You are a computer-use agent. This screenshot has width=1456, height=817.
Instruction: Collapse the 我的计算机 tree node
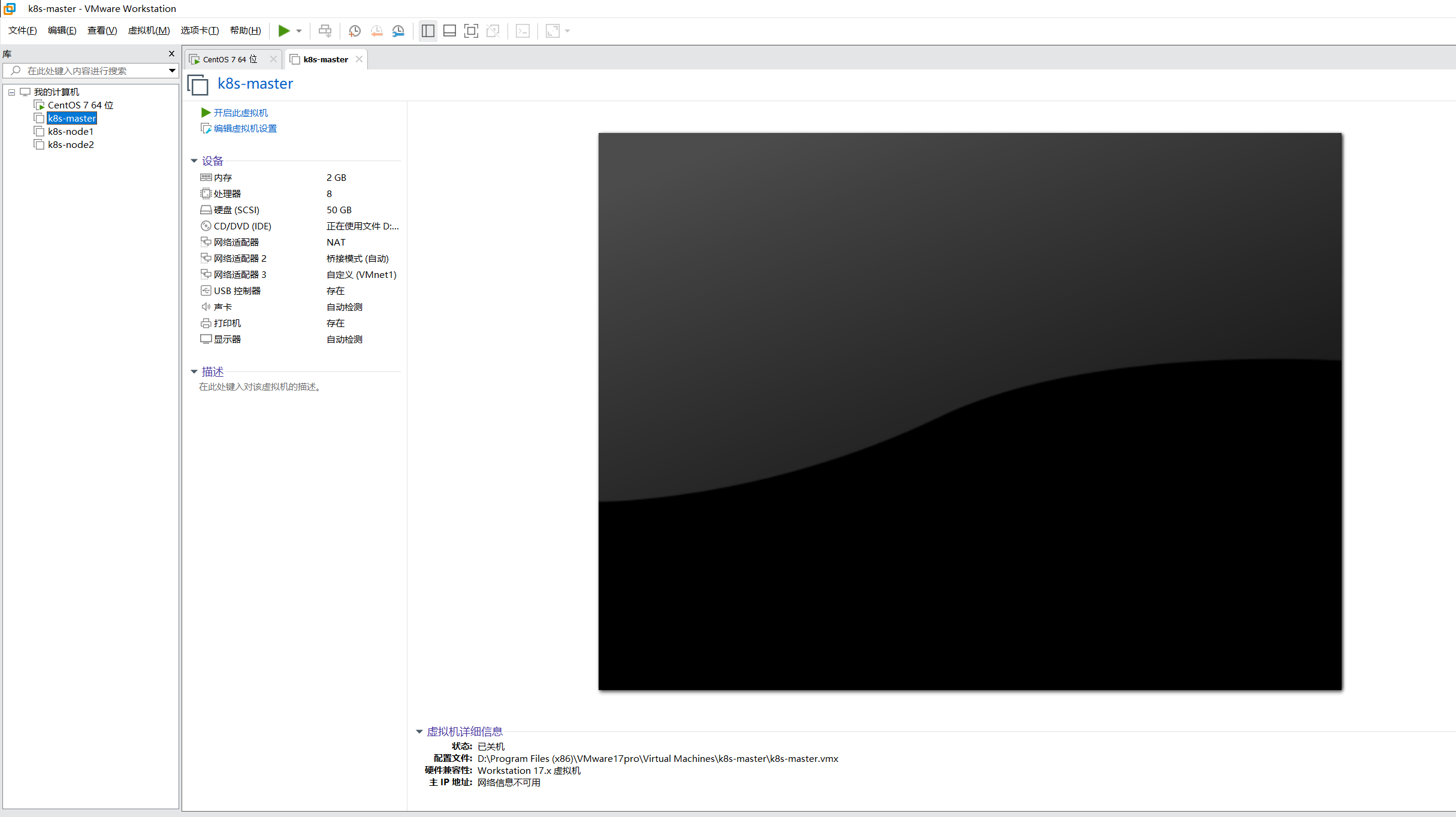pyautogui.click(x=11, y=92)
